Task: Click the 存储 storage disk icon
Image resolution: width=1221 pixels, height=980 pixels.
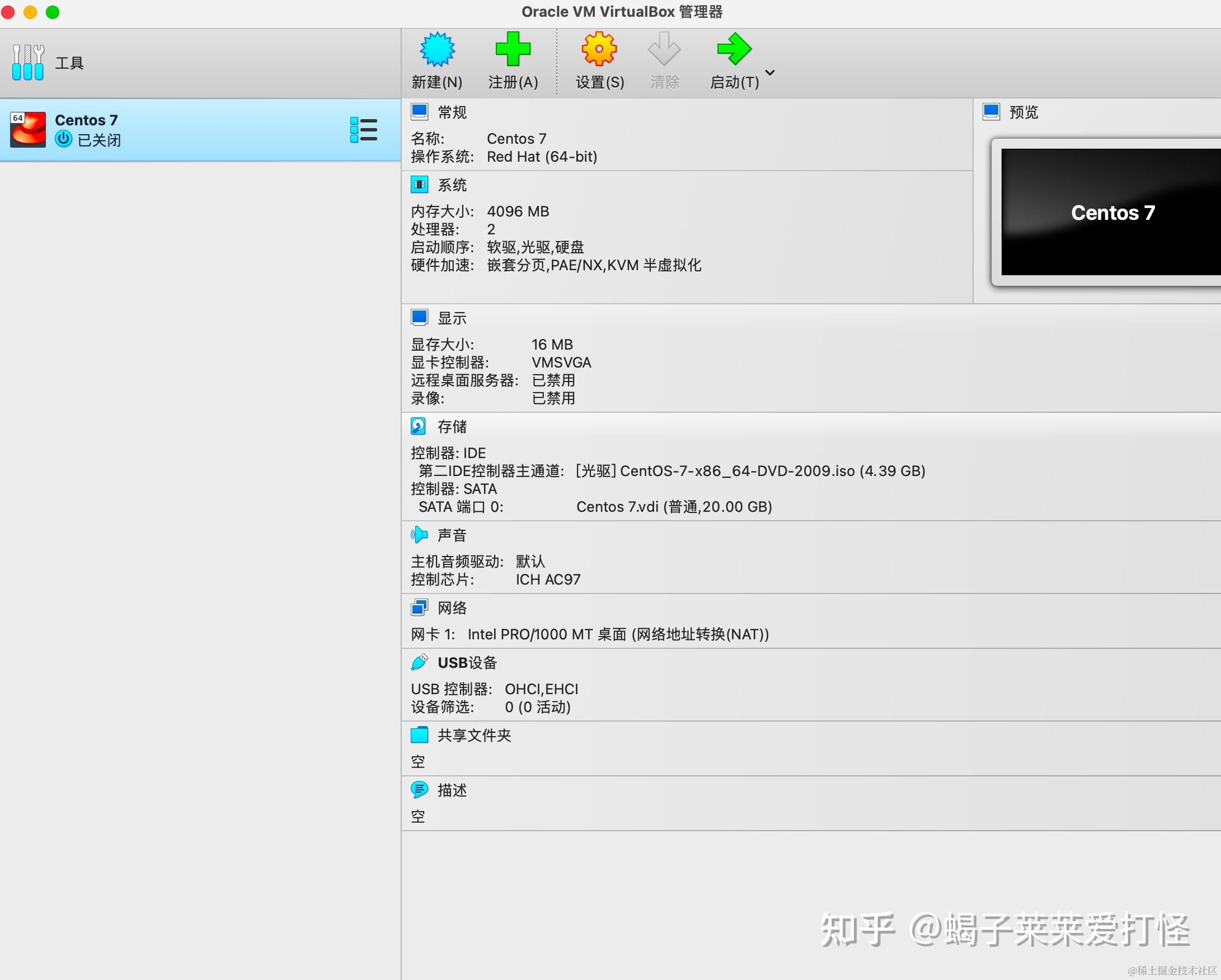Action: tap(419, 426)
